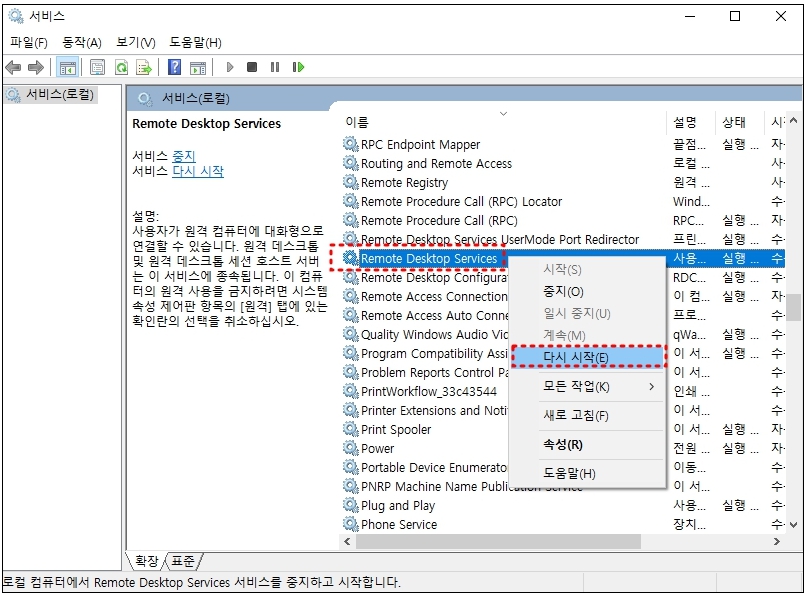The height and width of the screenshot is (597, 808).
Task: Open the 보기(V) menu
Action: tap(136, 42)
